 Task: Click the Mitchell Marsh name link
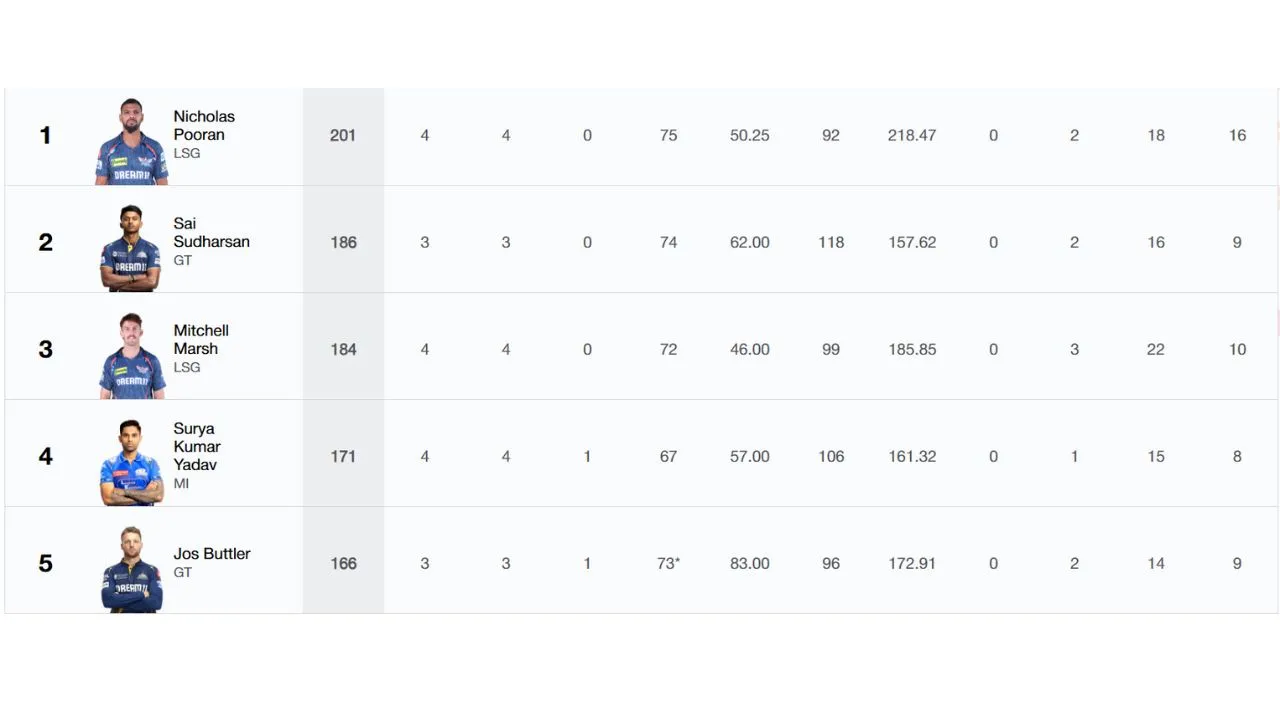tap(201, 340)
